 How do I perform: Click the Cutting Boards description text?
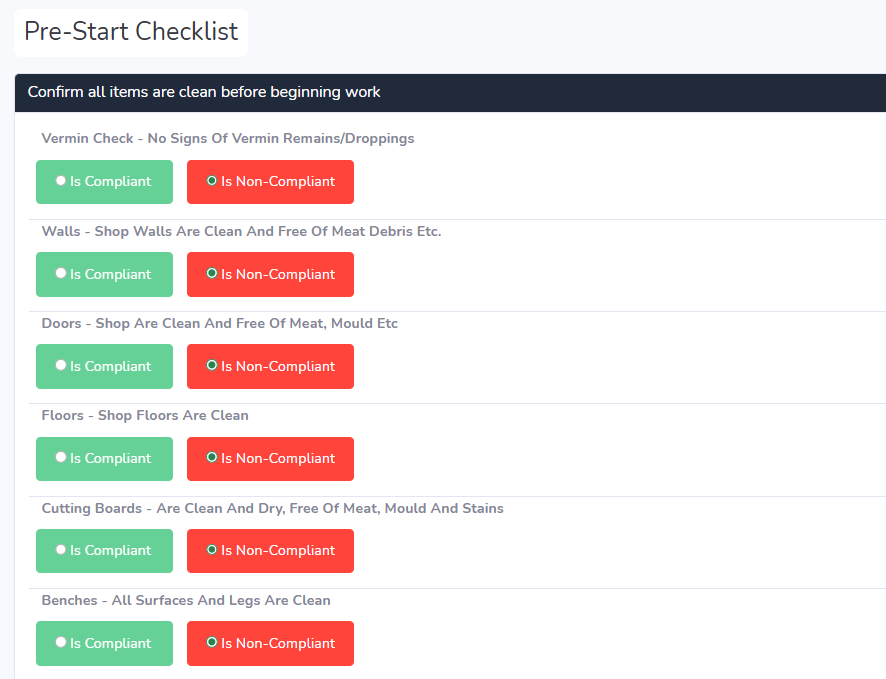(x=272, y=508)
